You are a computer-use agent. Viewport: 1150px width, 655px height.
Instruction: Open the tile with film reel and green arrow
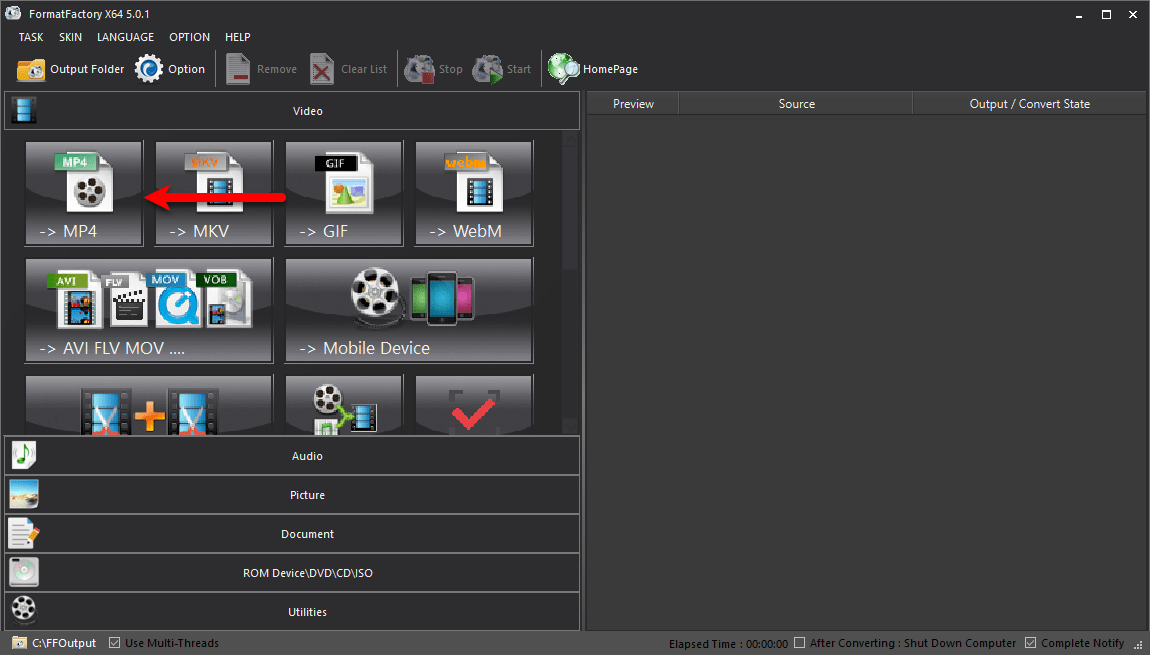point(344,405)
